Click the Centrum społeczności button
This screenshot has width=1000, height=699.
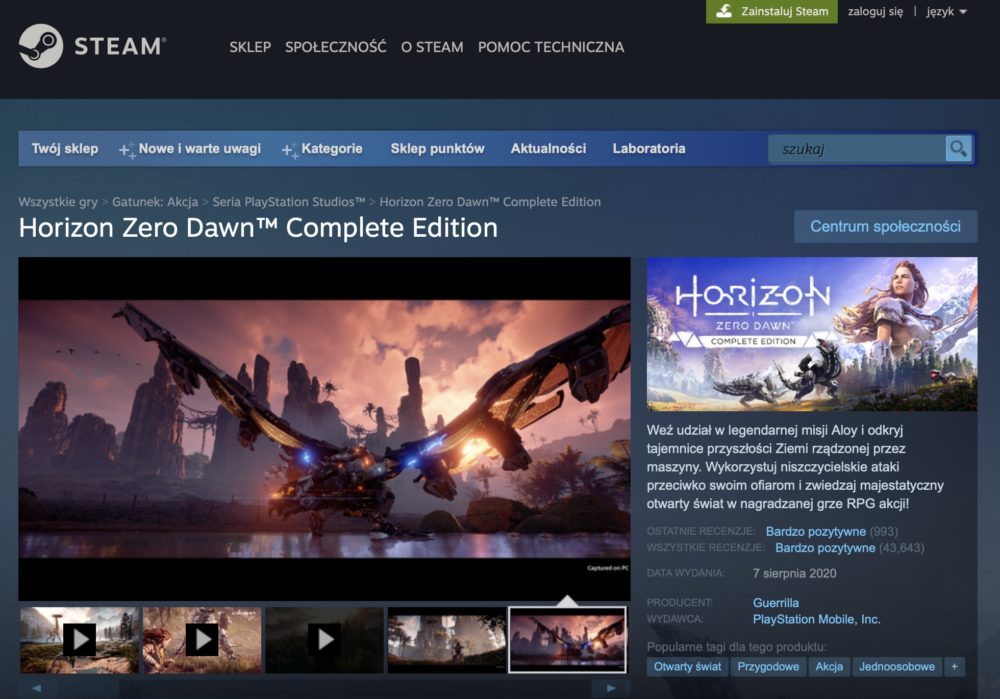point(885,226)
